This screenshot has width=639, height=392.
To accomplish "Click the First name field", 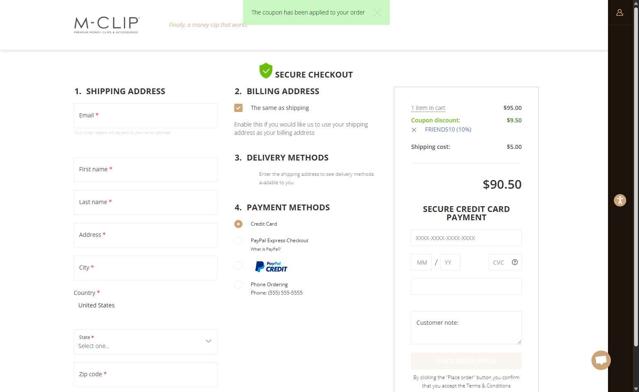I will coord(145,169).
